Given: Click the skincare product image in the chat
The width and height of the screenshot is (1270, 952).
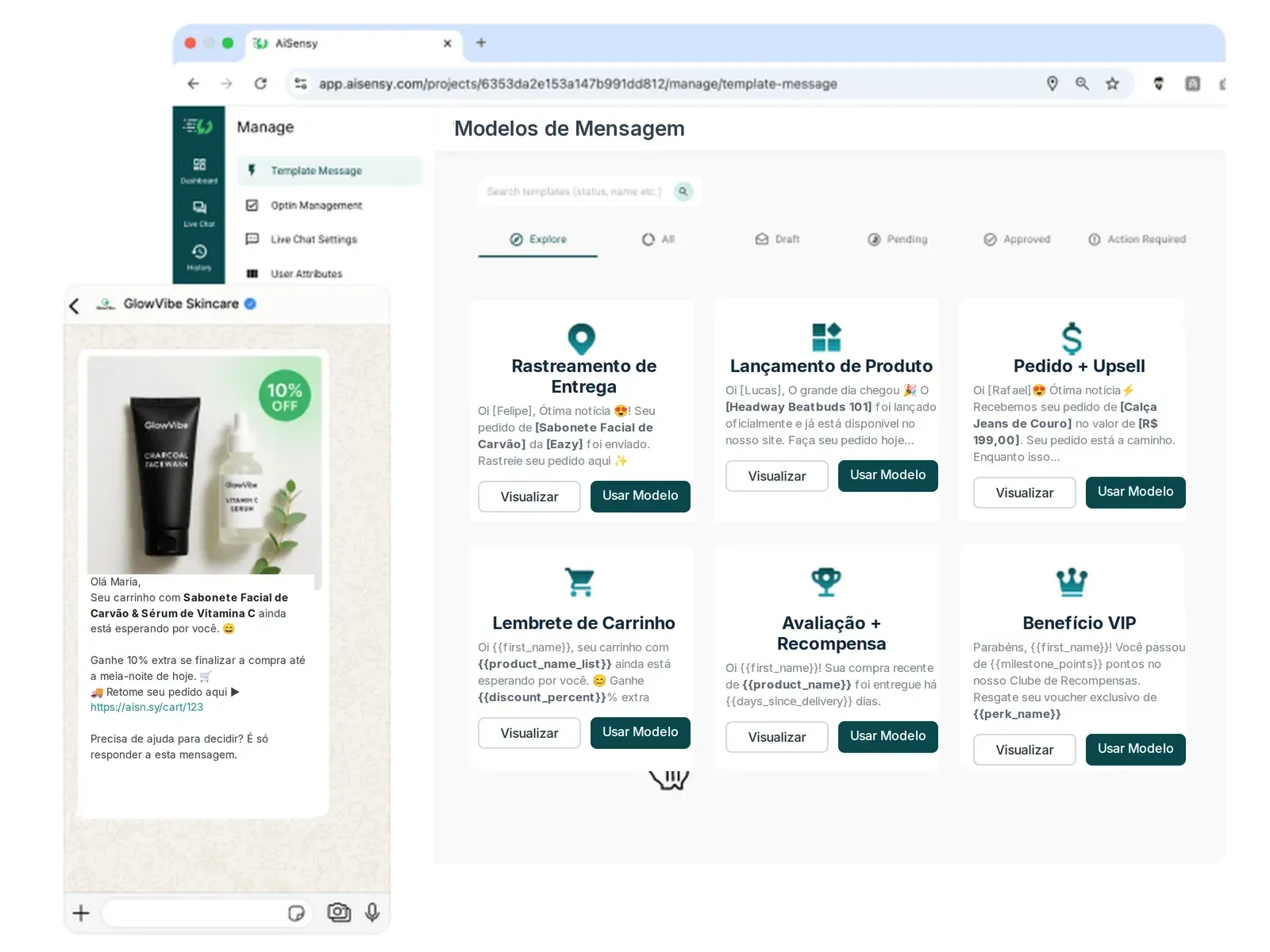Looking at the screenshot, I should pos(204,465).
